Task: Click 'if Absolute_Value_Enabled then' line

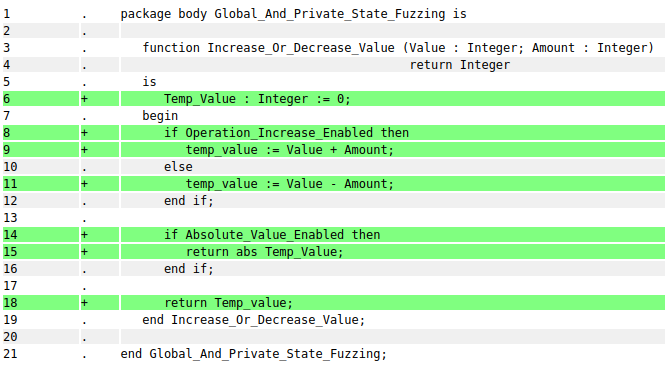Action: point(272,234)
